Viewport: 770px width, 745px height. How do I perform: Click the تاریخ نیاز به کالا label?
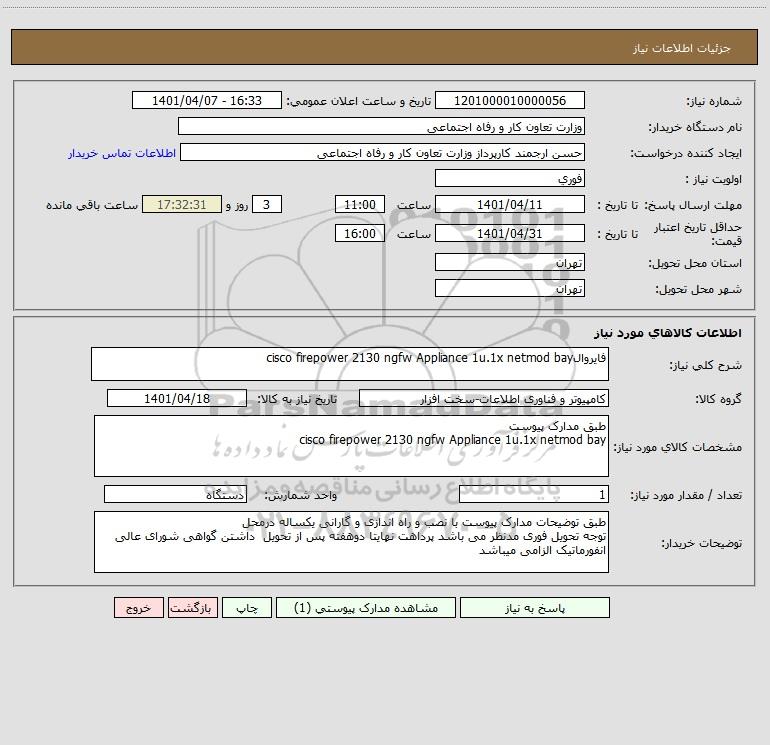(x=297, y=399)
